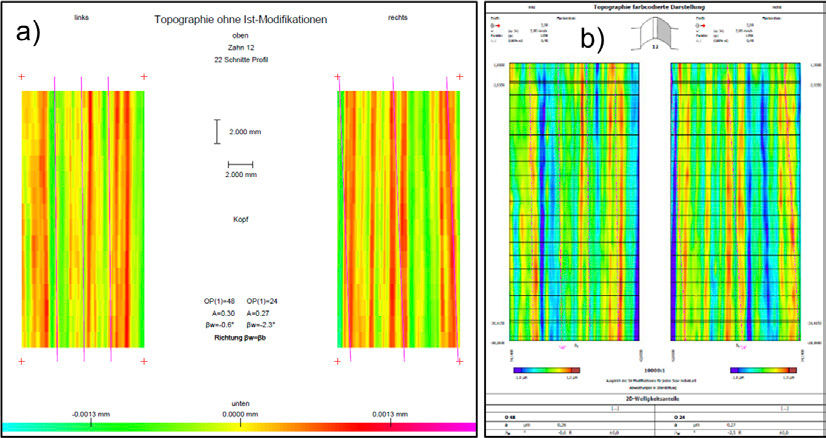Click title 'Topographie ohne Ist-Modifikationen'

[x=241, y=20]
